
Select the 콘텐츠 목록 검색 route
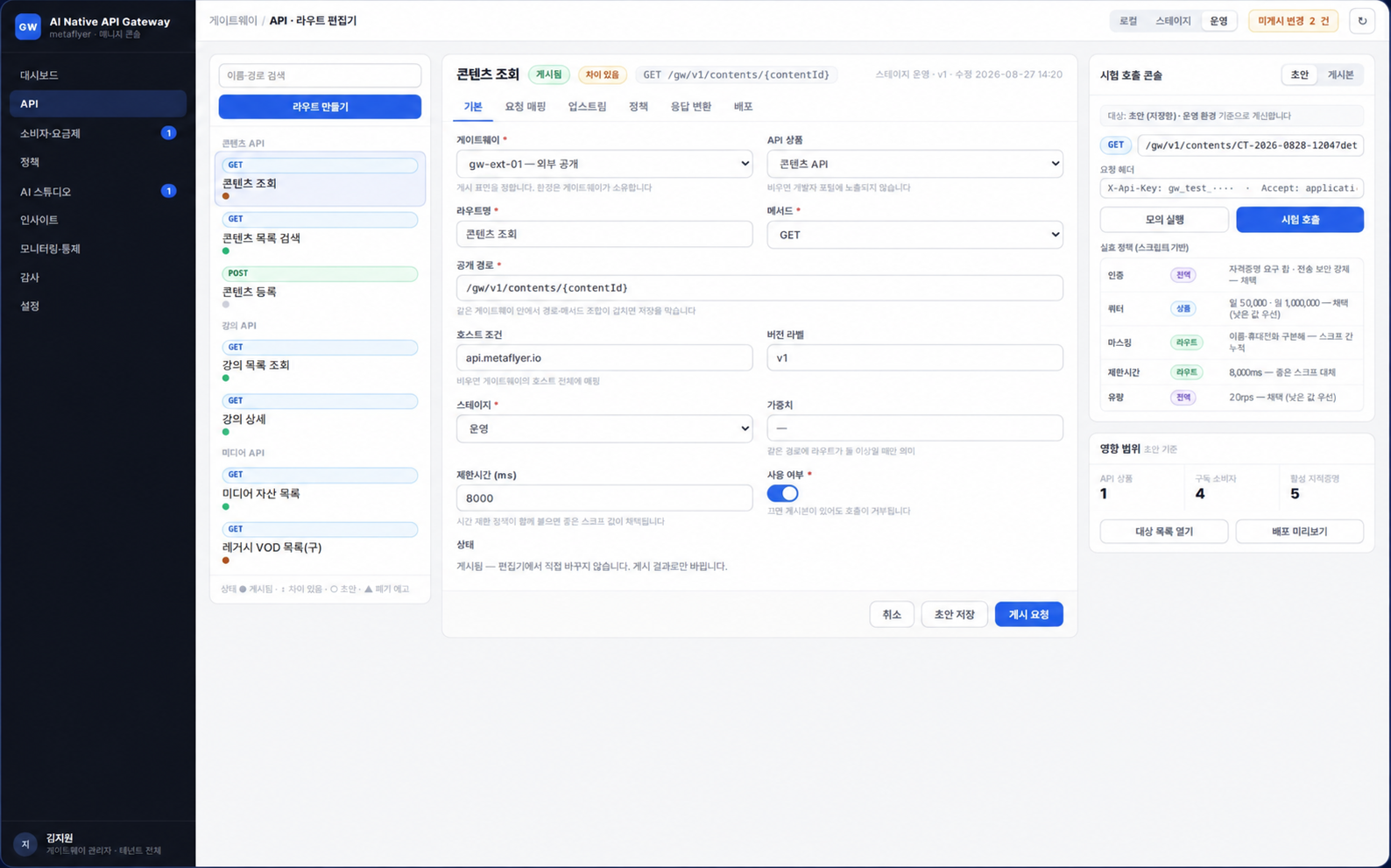[x=320, y=234]
